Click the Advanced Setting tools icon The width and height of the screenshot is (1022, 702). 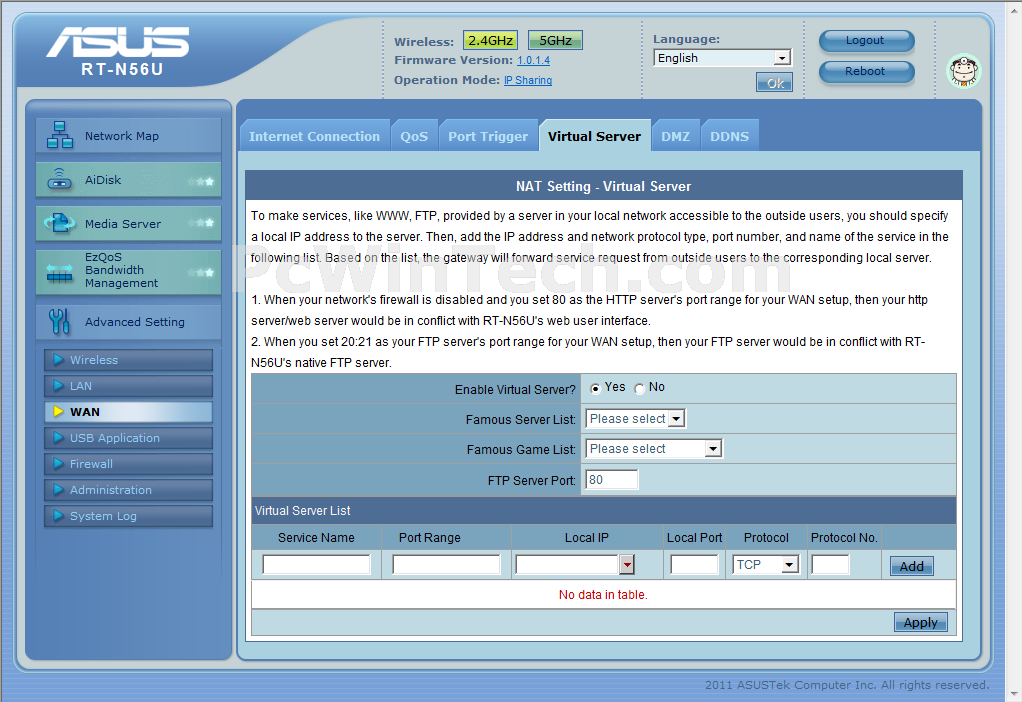pos(59,321)
